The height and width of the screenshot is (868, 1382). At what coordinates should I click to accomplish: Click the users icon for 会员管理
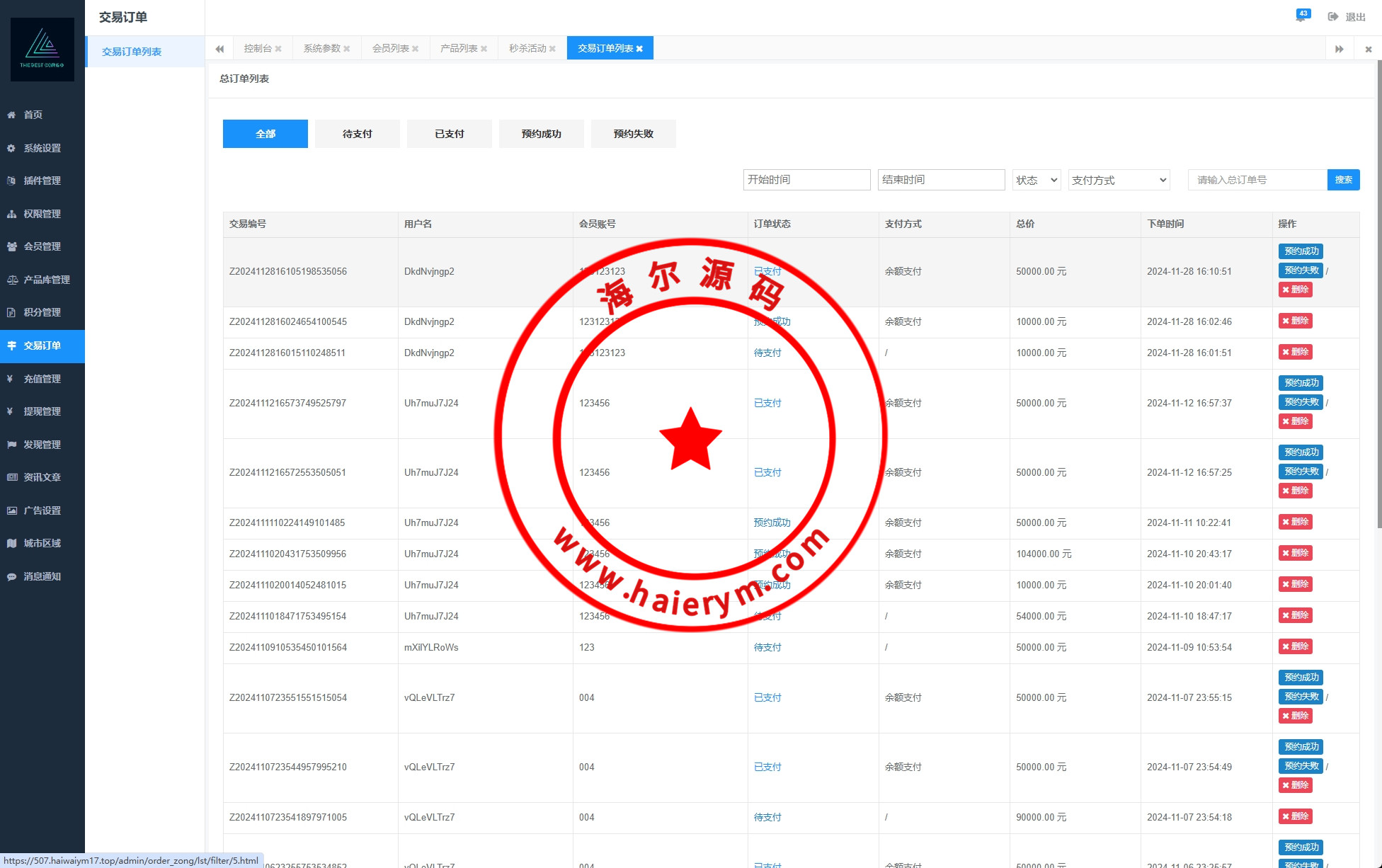[11, 246]
